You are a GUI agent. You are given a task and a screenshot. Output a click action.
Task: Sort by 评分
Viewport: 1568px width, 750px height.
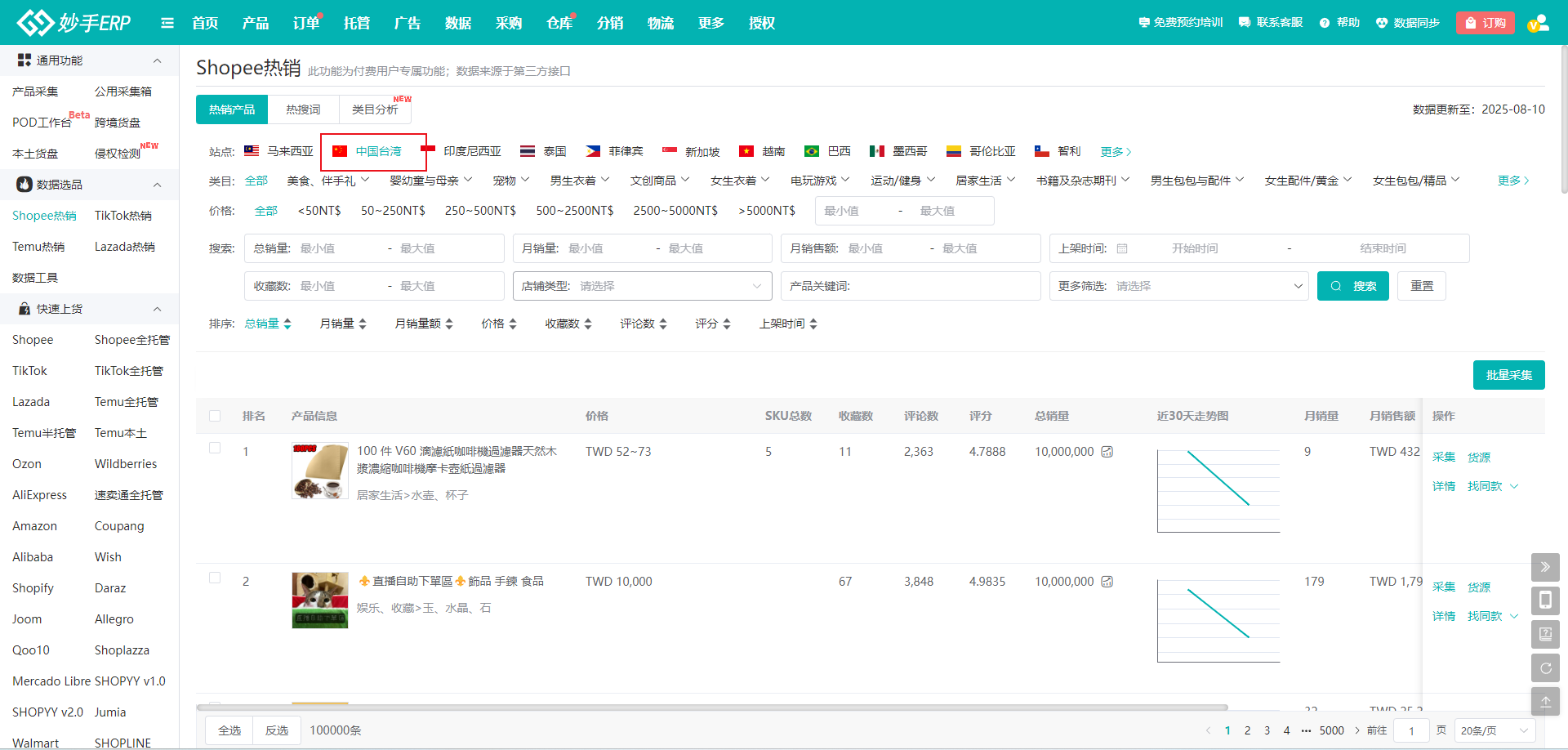tap(713, 324)
